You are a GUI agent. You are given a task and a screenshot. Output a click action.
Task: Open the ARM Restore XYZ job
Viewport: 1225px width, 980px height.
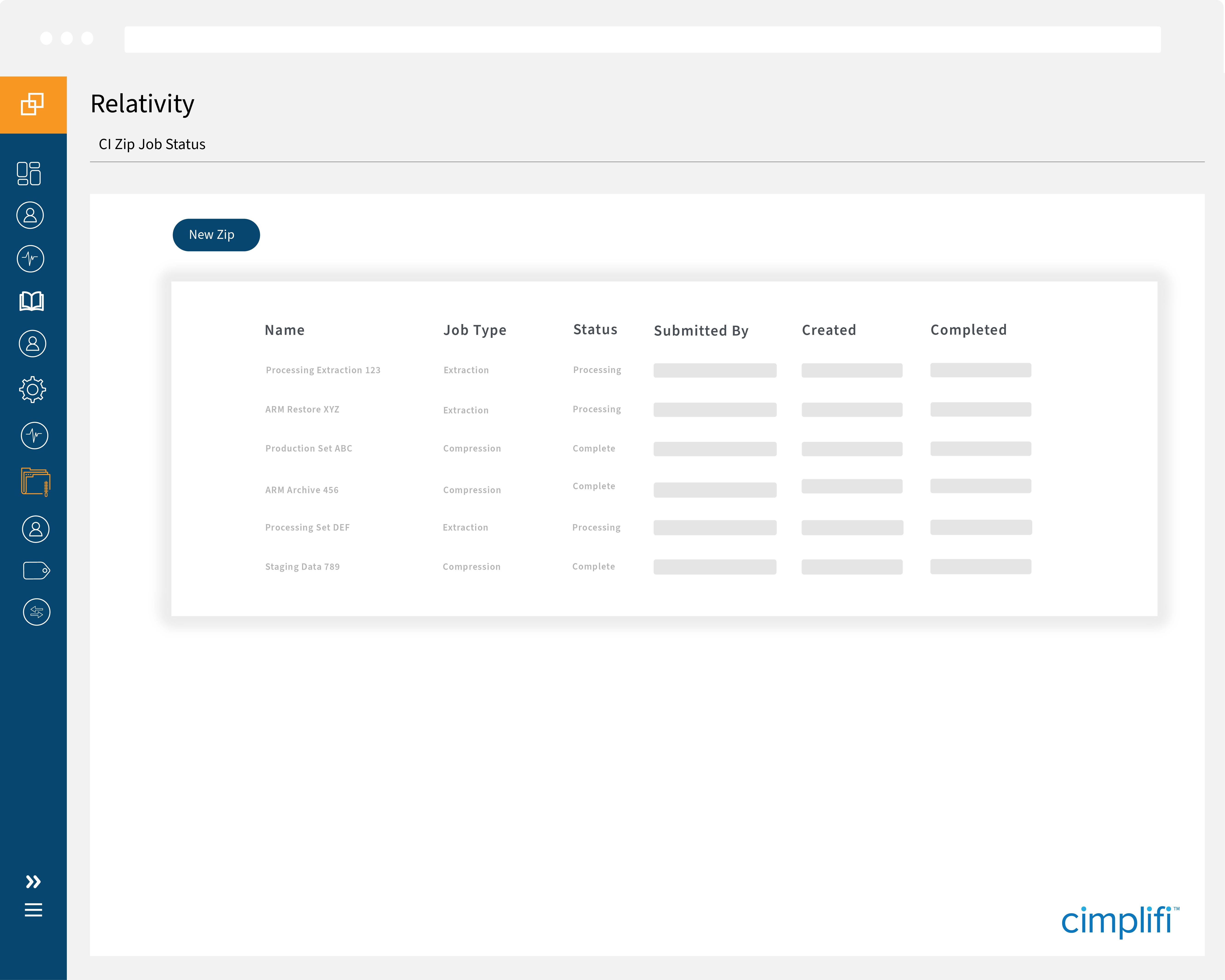(x=302, y=410)
